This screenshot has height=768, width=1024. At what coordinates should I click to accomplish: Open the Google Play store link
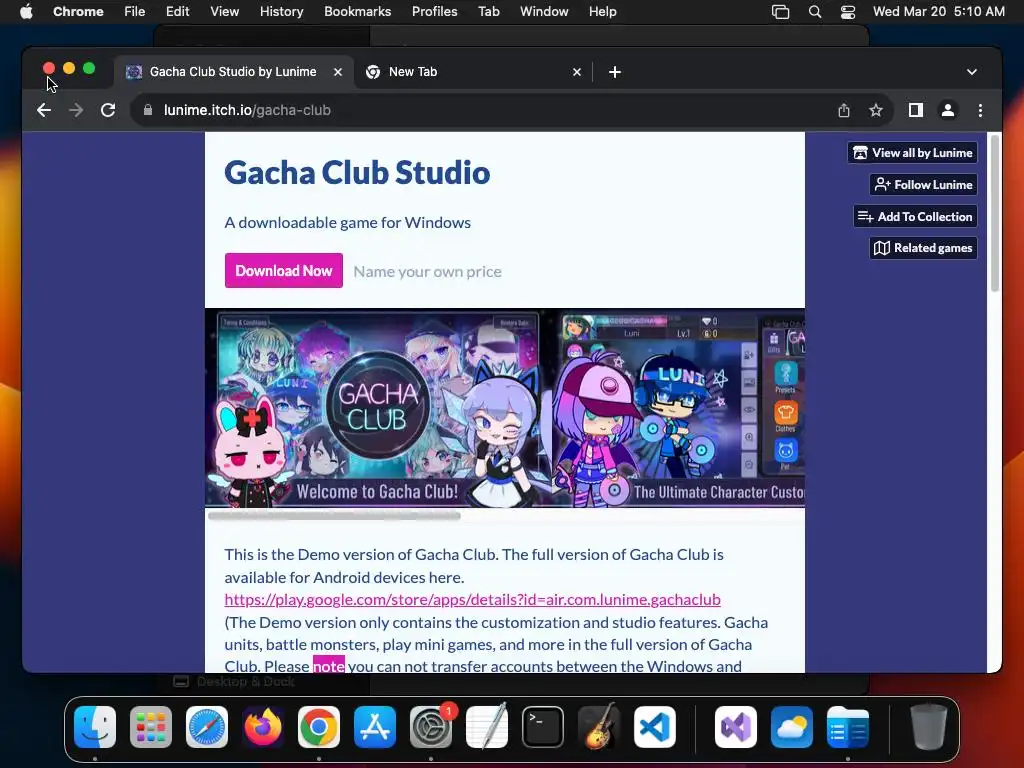tap(472, 600)
